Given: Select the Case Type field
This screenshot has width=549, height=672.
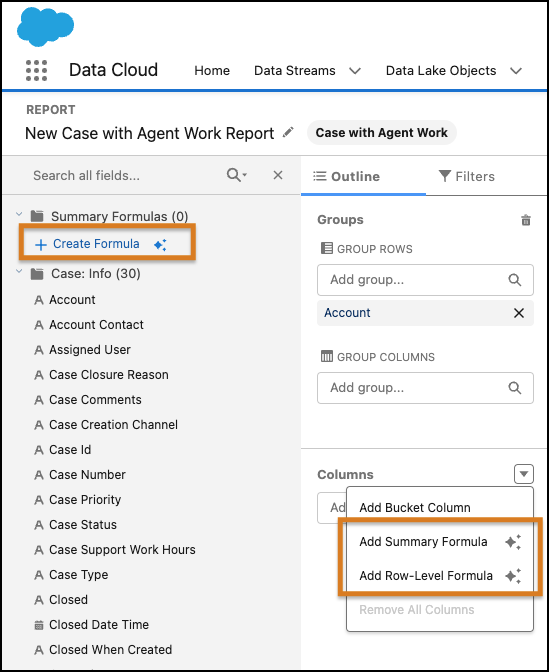Looking at the screenshot, I should tap(79, 575).
